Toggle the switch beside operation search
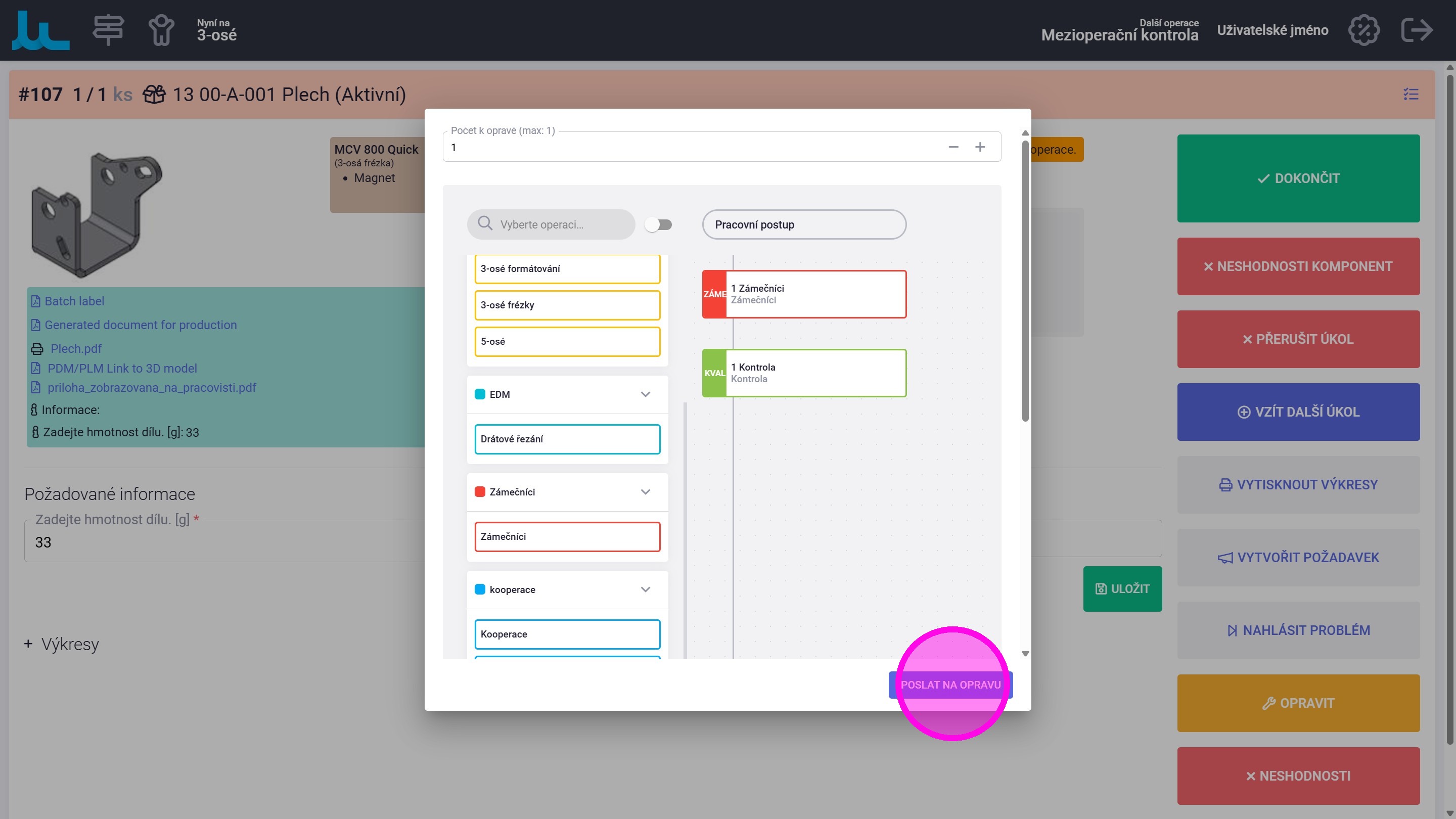The height and width of the screenshot is (819, 1456). coord(658,225)
